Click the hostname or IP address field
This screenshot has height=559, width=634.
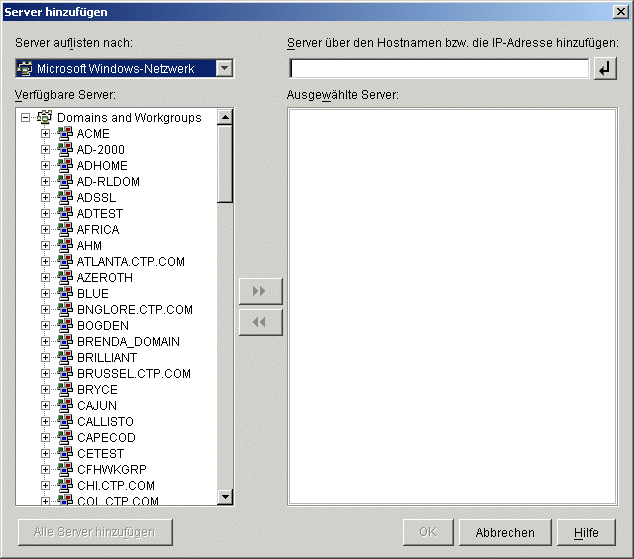(440, 69)
